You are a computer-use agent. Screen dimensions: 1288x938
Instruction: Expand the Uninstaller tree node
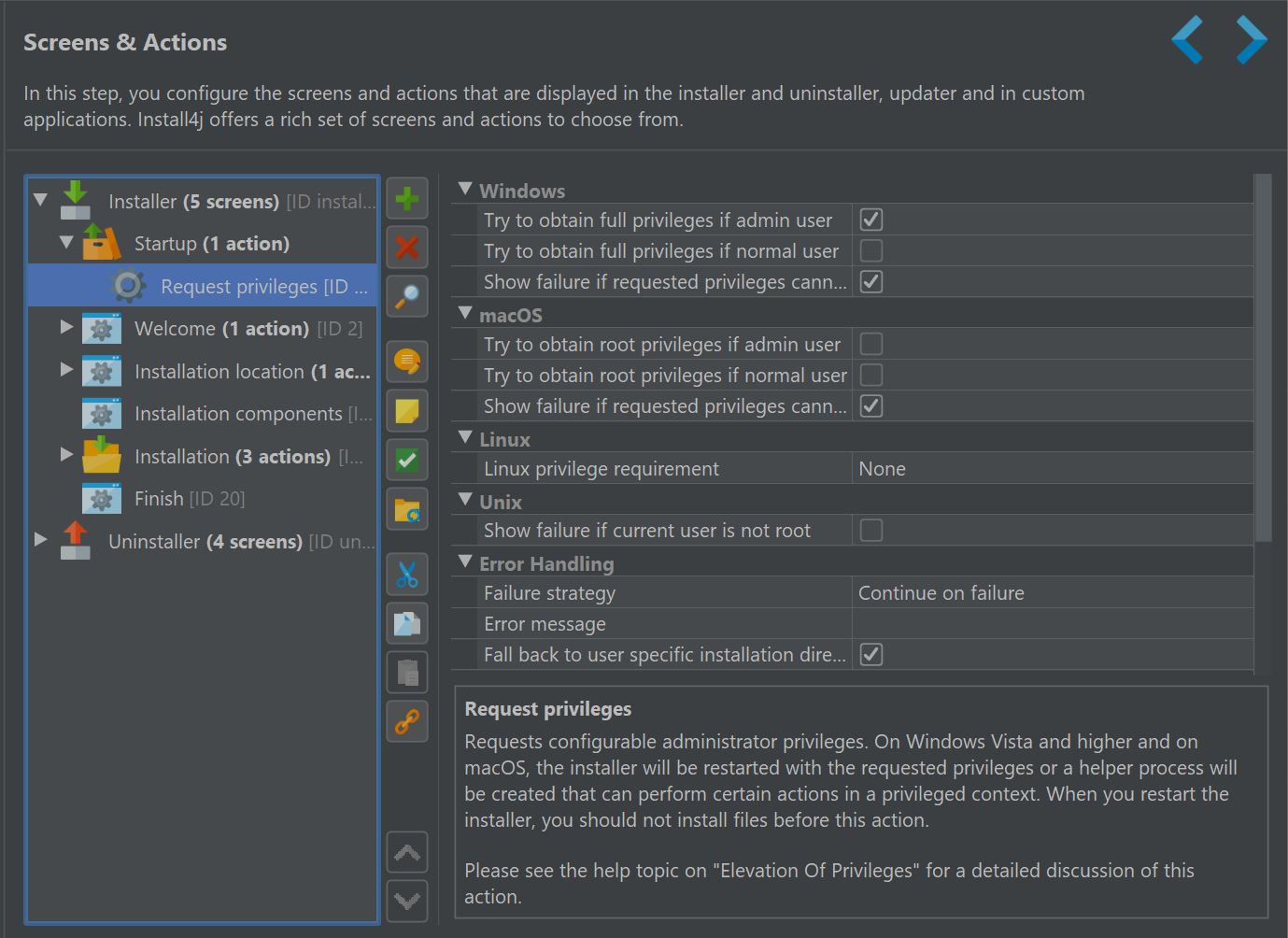point(40,540)
